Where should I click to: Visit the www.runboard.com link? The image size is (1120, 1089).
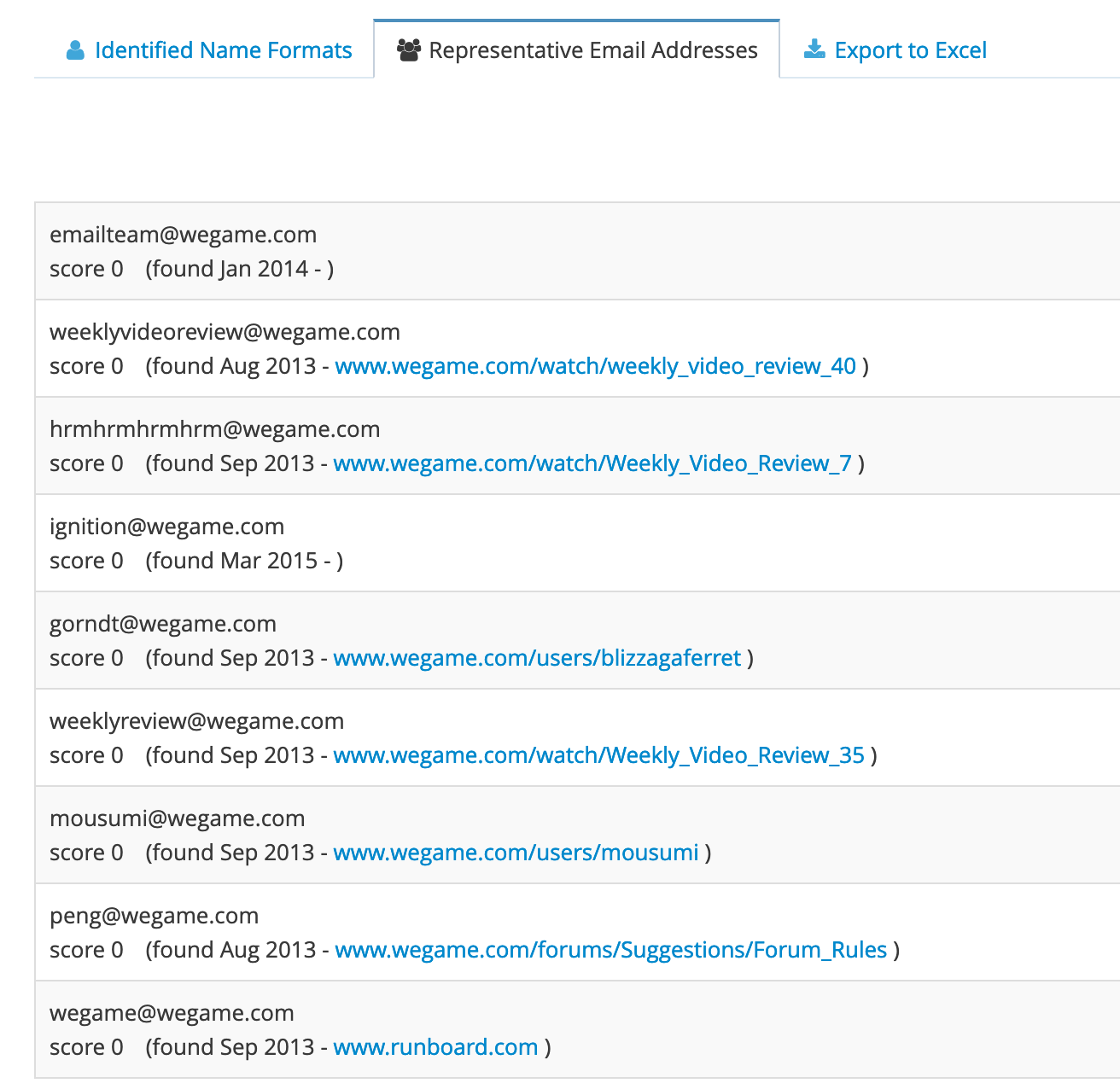(x=436, y=1047)
